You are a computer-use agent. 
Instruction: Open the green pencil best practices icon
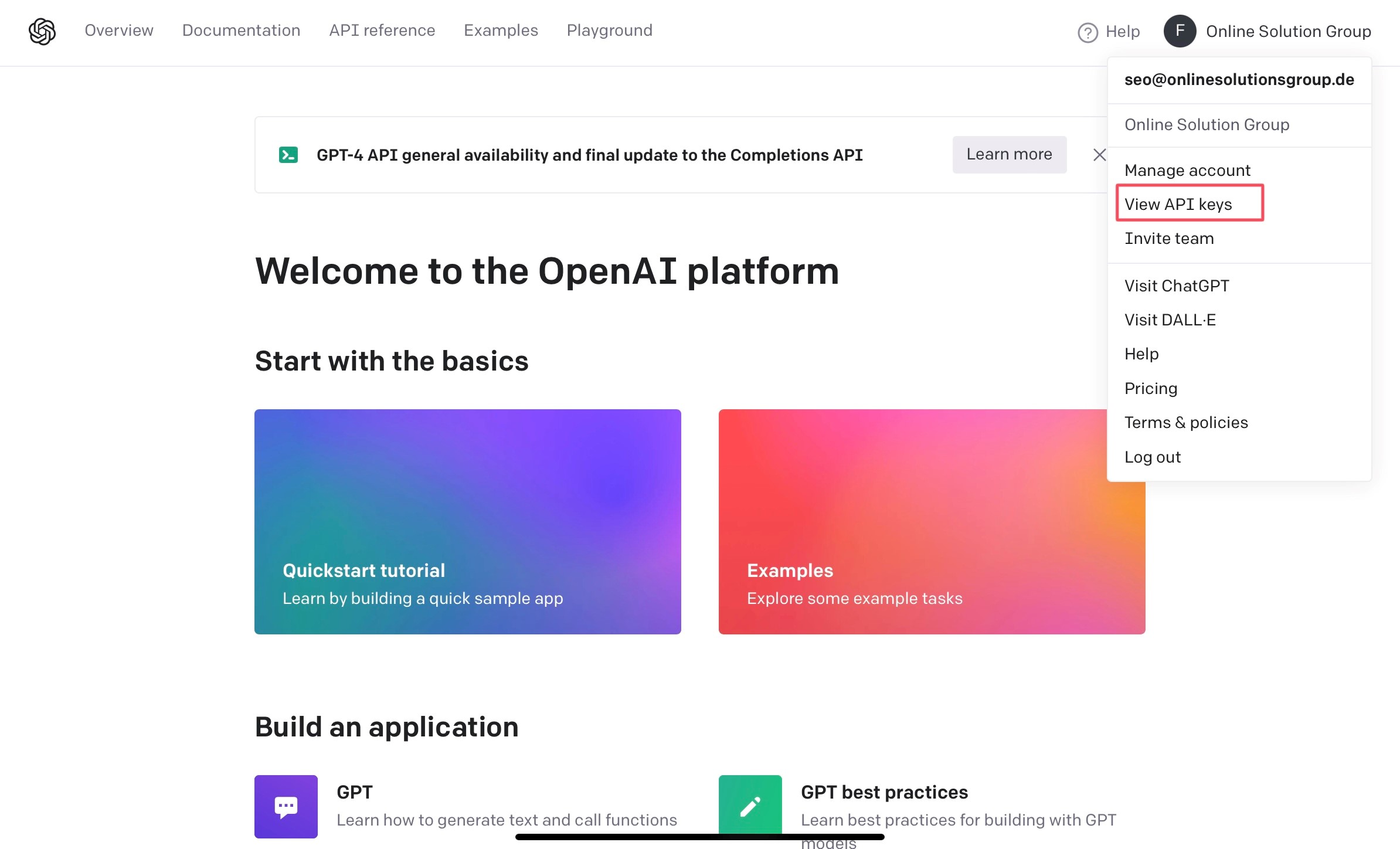coord(750,806)
